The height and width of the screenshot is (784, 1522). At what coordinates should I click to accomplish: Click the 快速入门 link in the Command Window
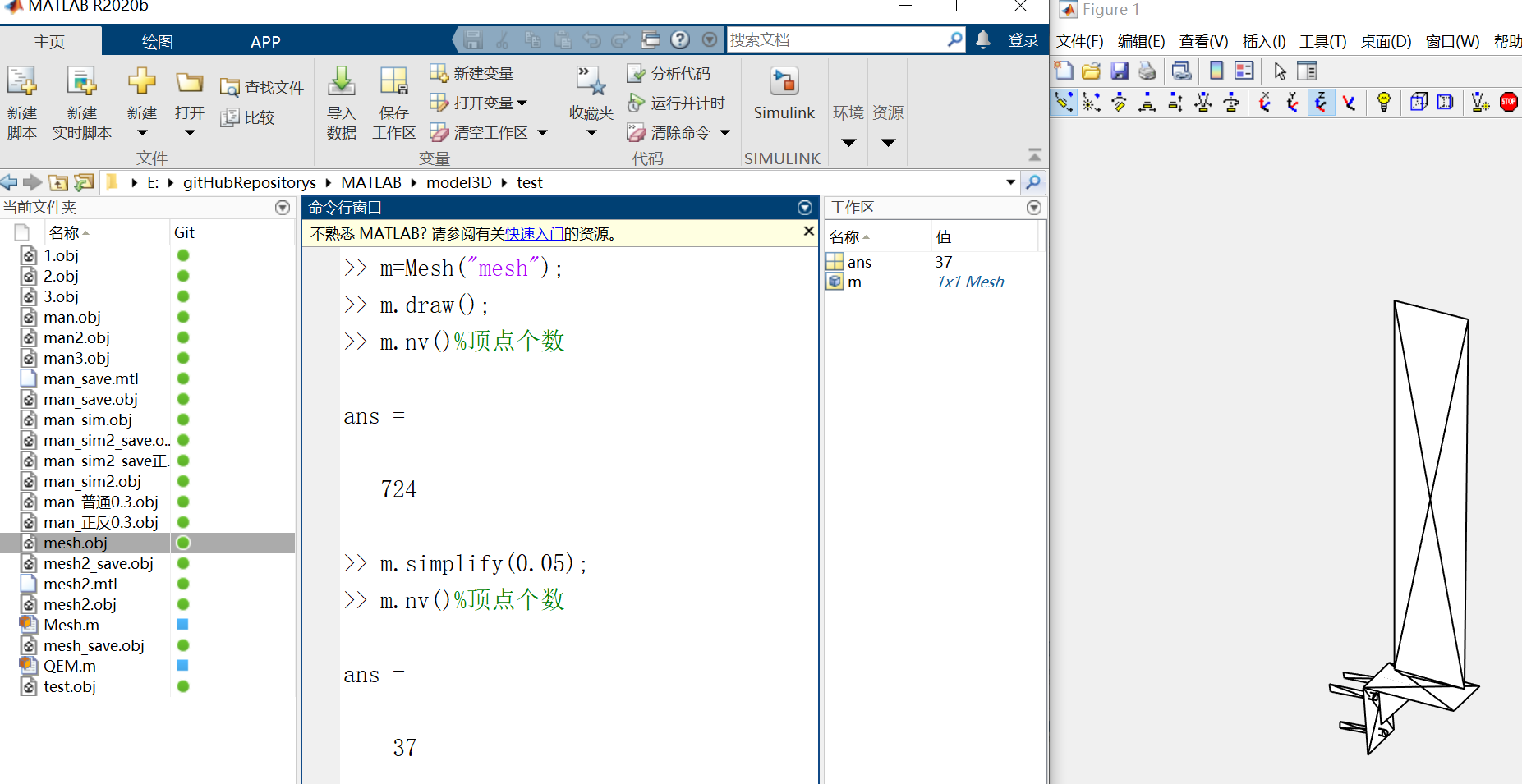coord(534,233)
